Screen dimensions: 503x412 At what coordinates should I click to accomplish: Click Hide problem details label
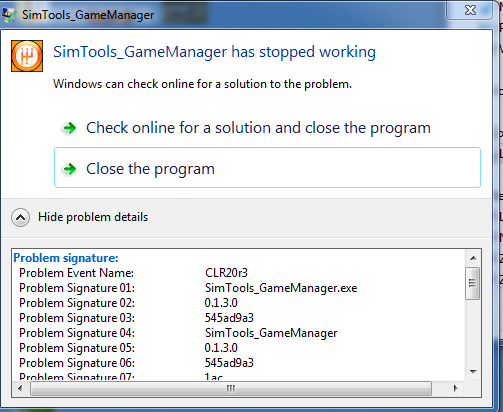click(93, 217)
